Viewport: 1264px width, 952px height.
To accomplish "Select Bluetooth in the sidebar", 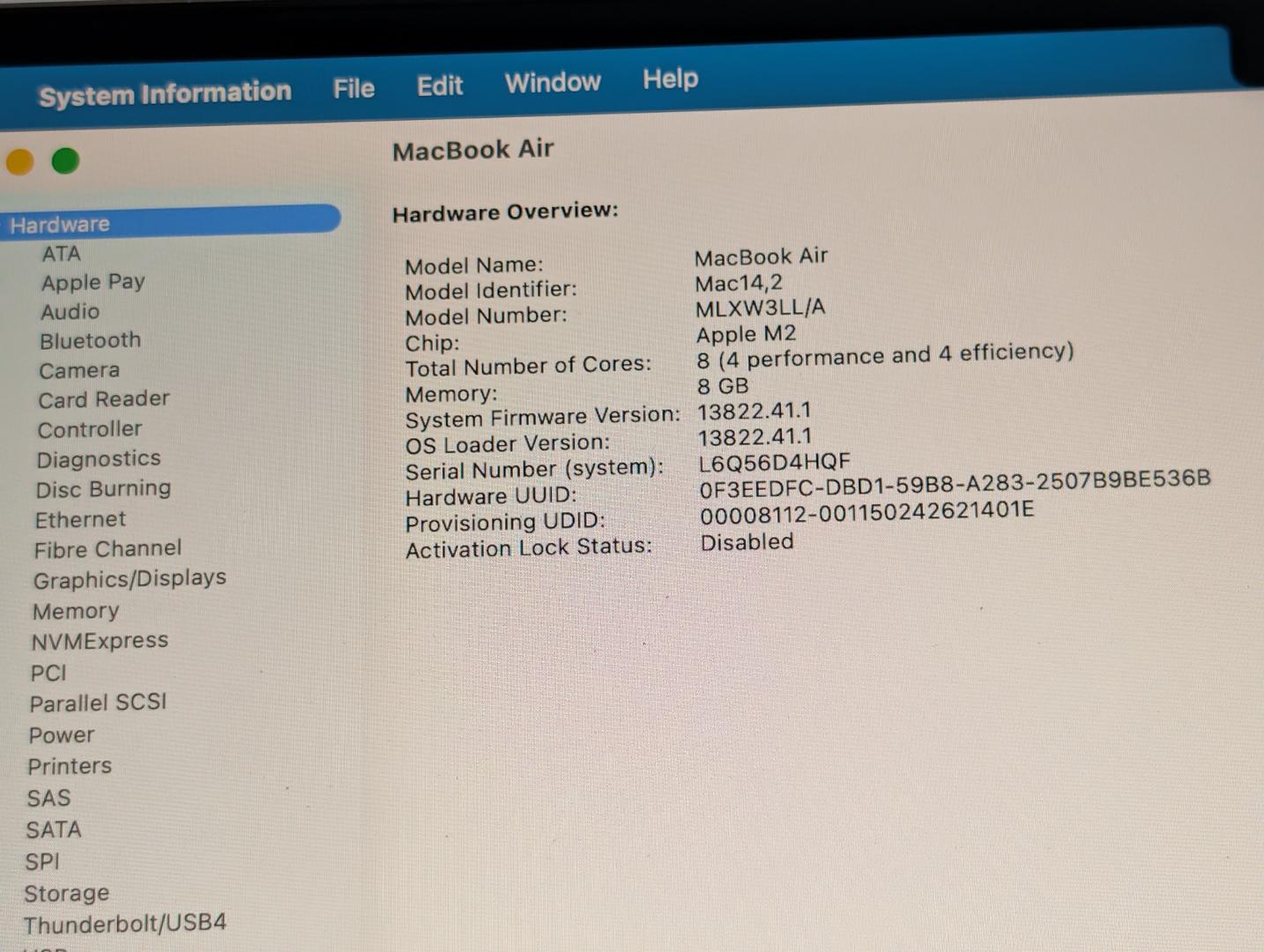I will click(x=90, y=340).
